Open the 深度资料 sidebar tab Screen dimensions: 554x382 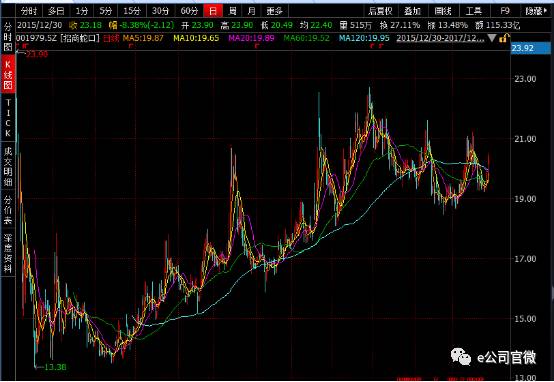[x=8, y=252]
